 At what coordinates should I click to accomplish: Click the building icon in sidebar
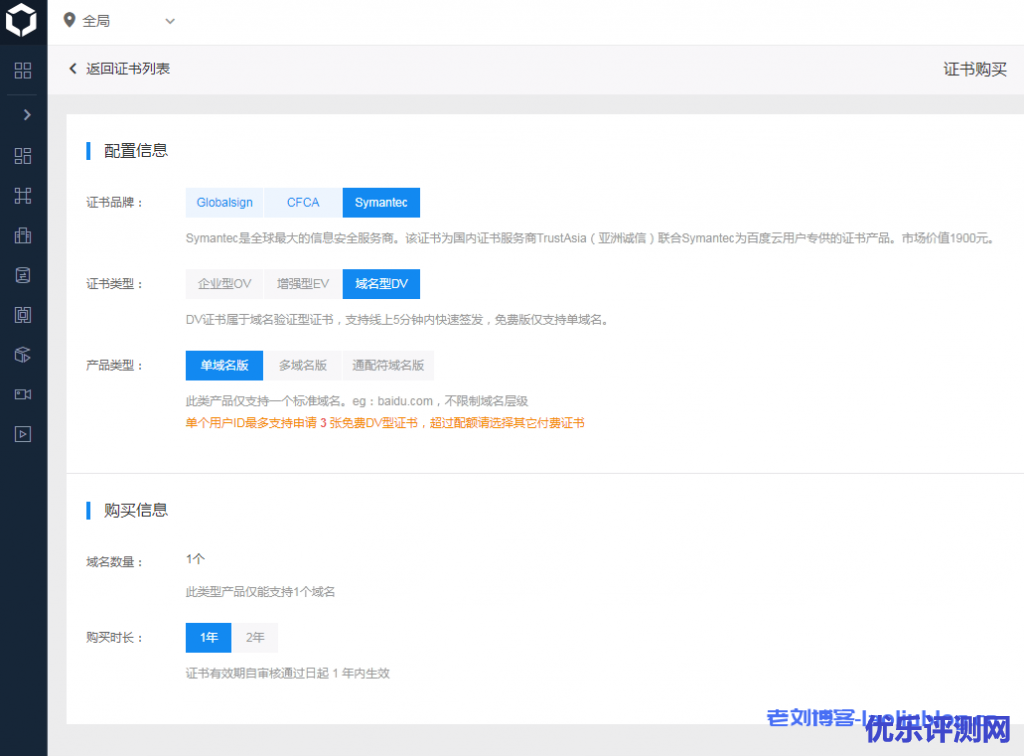click(23, 236)
